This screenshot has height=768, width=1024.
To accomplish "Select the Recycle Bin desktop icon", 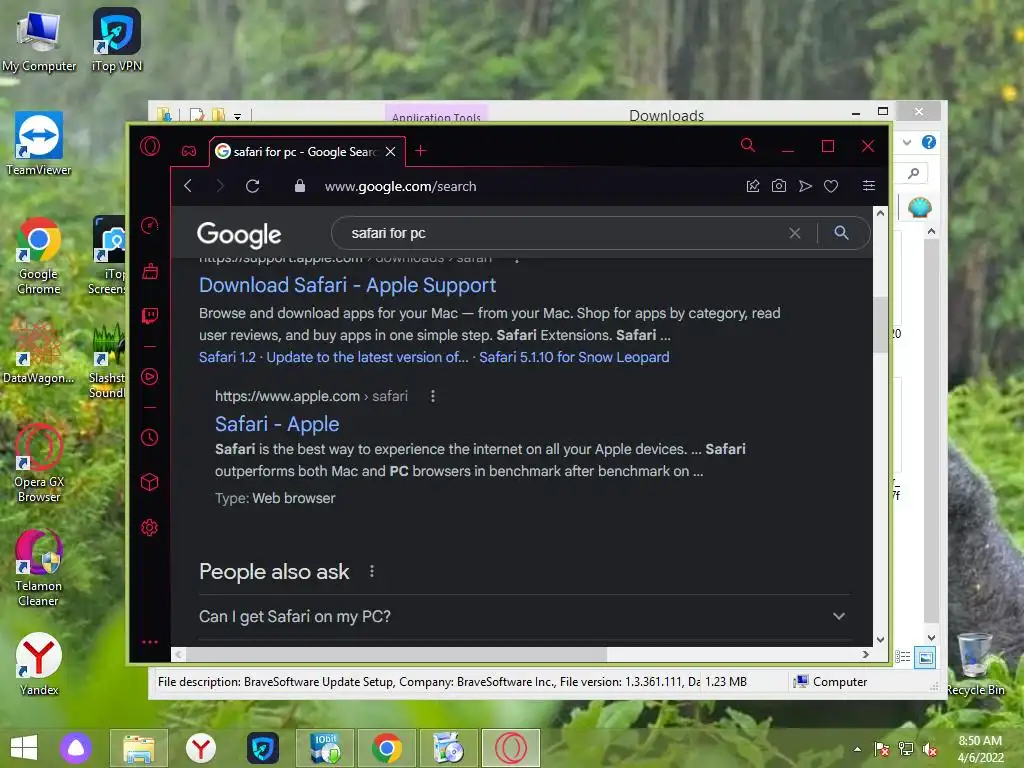I will pyautogui.click(x=976, y=664).
